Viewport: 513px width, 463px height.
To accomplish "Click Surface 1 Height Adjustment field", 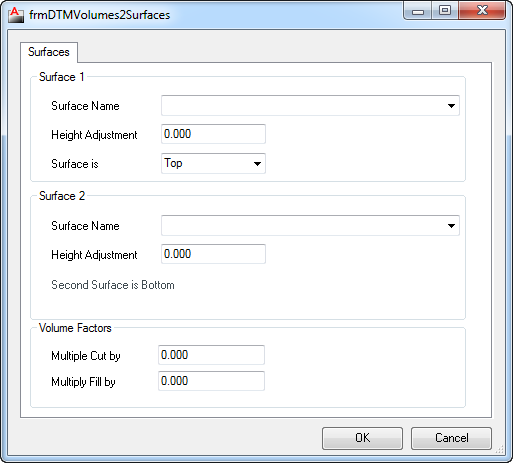I will (213, 134).
